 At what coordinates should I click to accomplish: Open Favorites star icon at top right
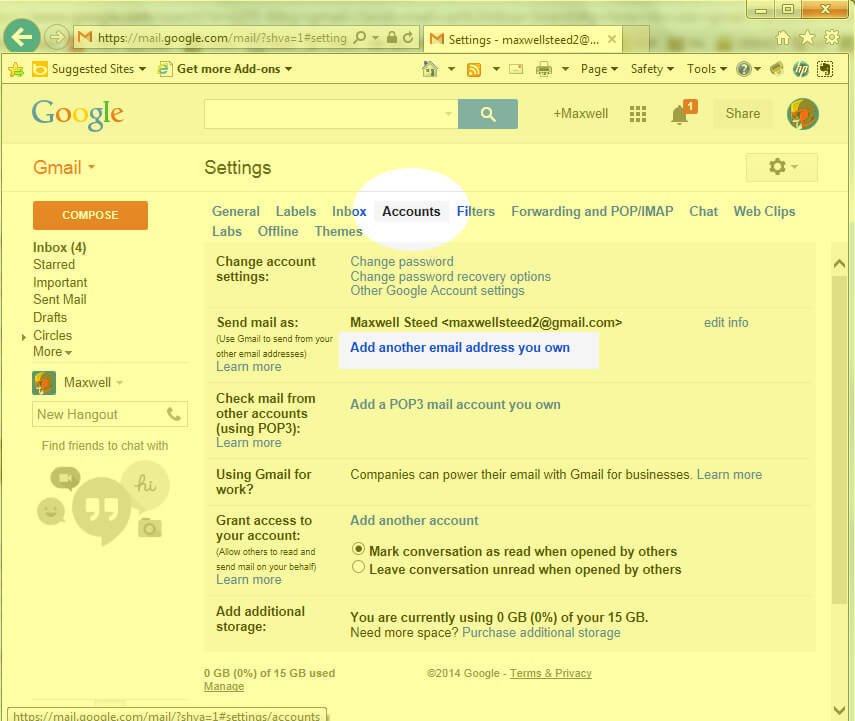coord(807,38)
